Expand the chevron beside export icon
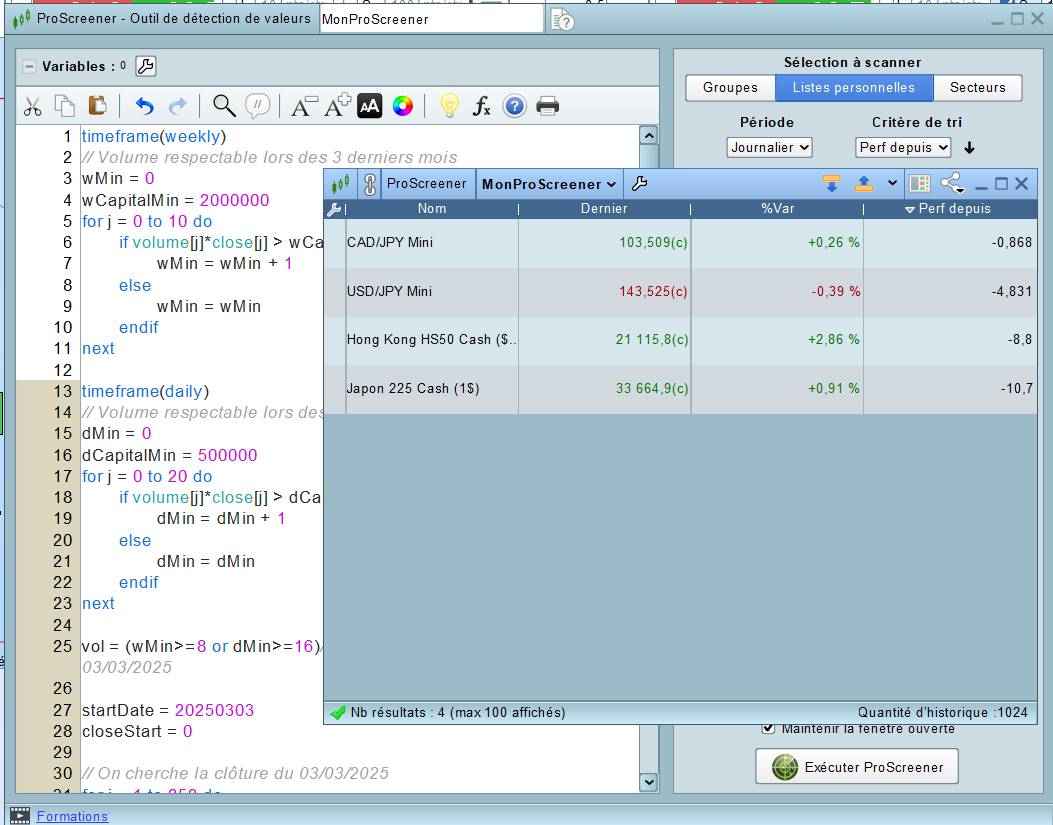This screenshot has height=825, width=1053. [x=892, y=183]
